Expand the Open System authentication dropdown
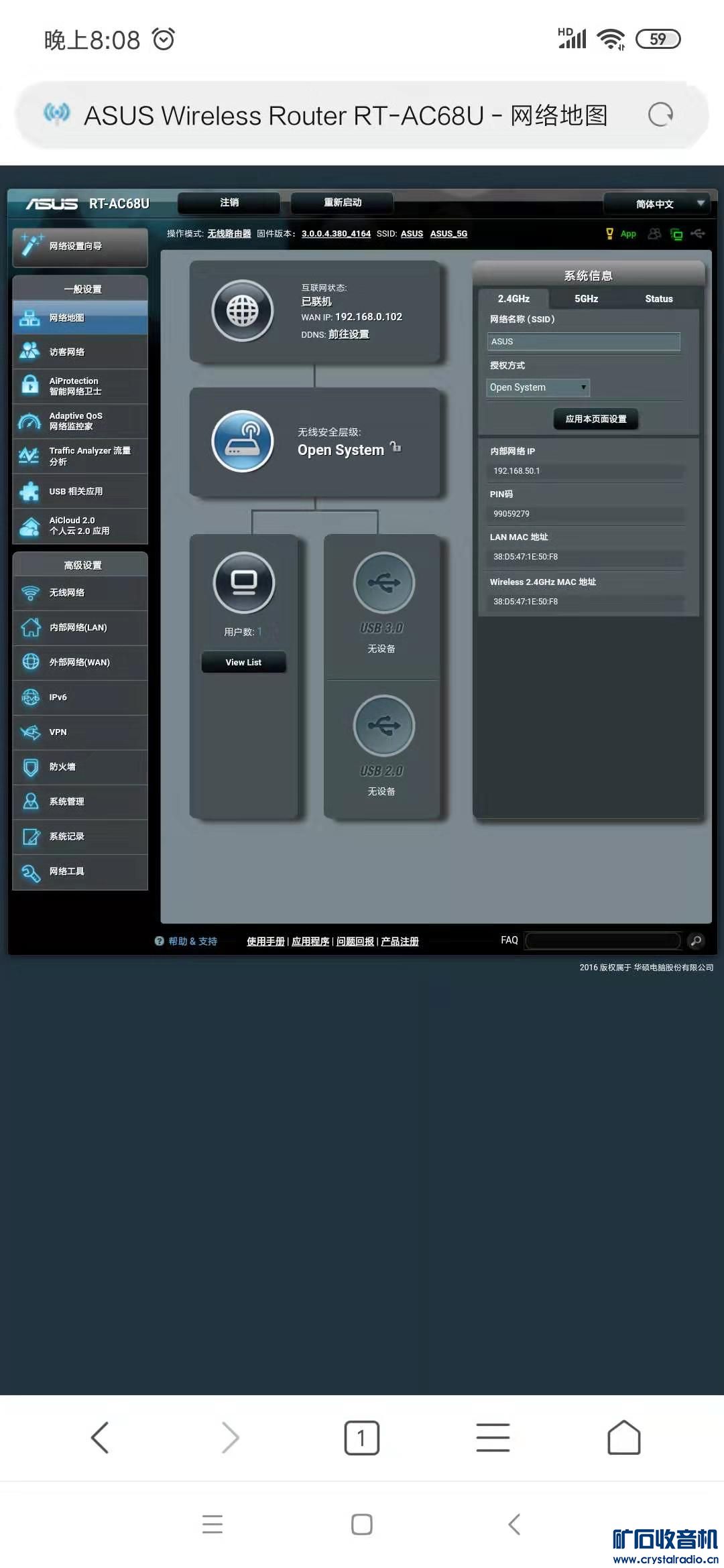724x1568 pixels. coord(538,387)
